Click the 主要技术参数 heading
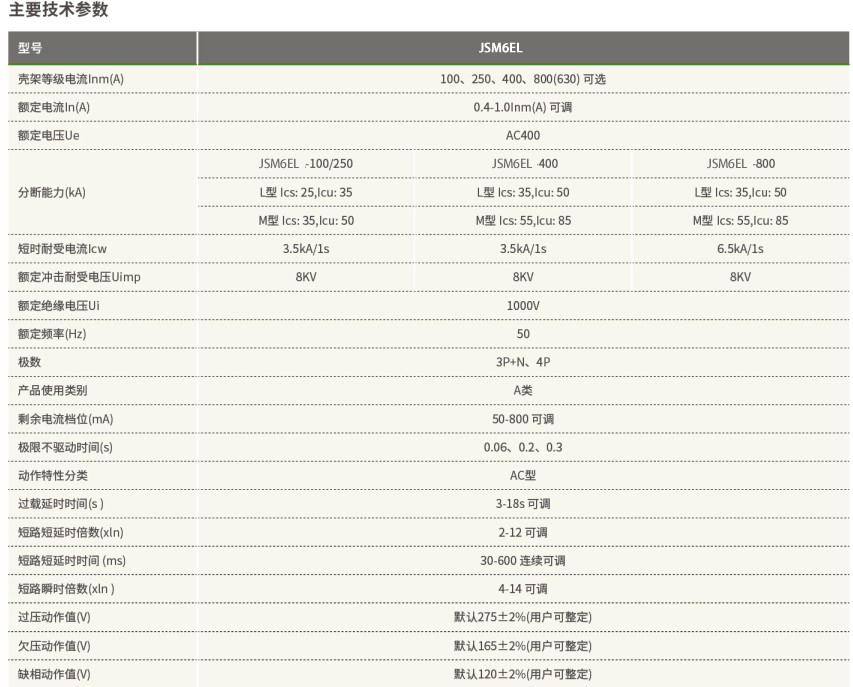Image resolution: width=853 pixels, height=687 pixels. (x=58, y=11)
